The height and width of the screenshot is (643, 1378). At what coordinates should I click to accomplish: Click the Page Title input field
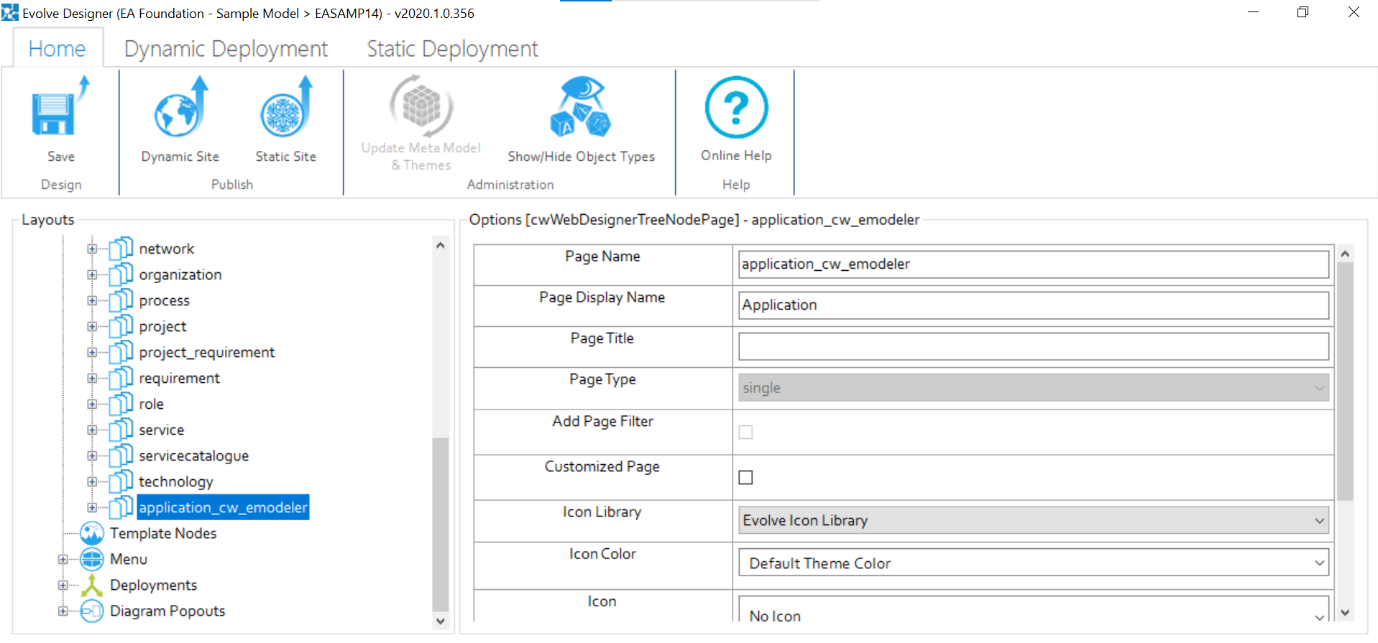(x=1033, y=346)
